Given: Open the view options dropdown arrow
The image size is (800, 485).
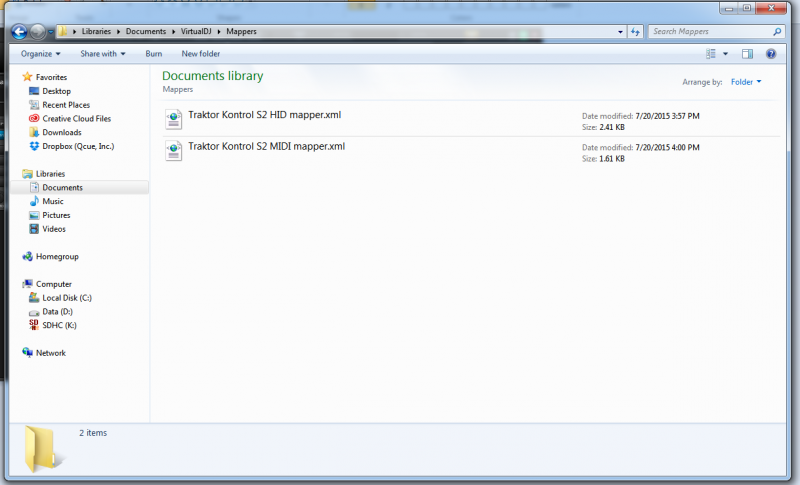Looking at the screenshot, I should click(726, 54).
